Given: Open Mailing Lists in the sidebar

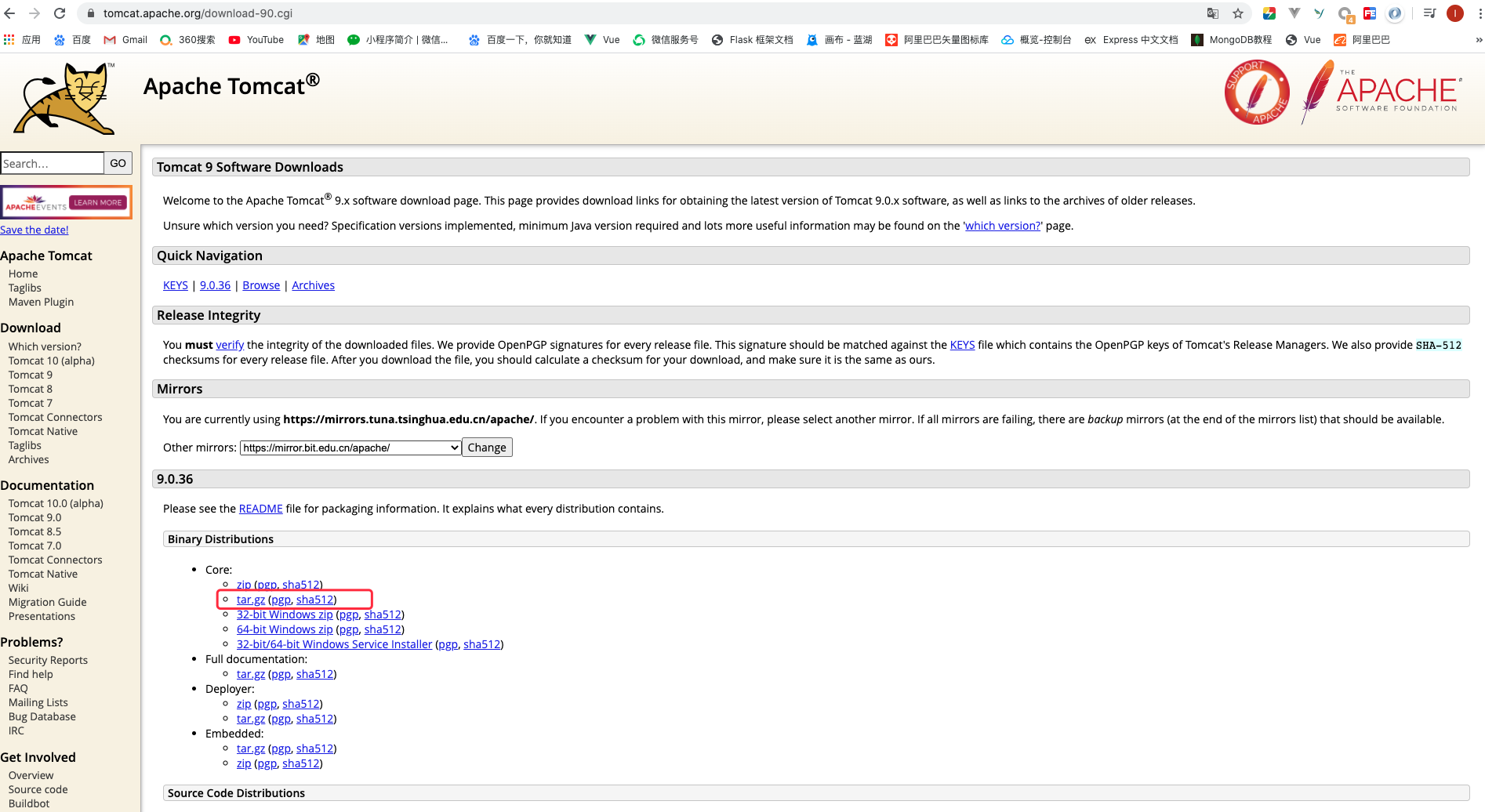Looking at the screenshot, I should (38, 702).
